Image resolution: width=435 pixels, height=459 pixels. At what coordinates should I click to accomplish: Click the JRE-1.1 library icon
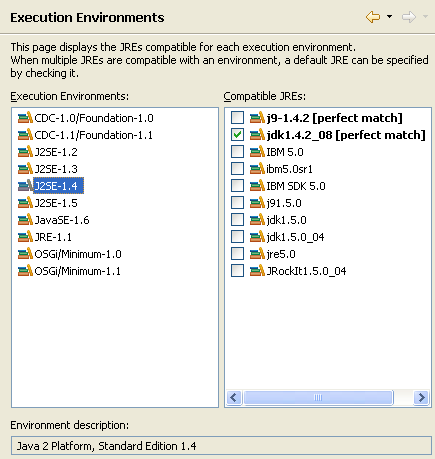(x=25, y=237)
